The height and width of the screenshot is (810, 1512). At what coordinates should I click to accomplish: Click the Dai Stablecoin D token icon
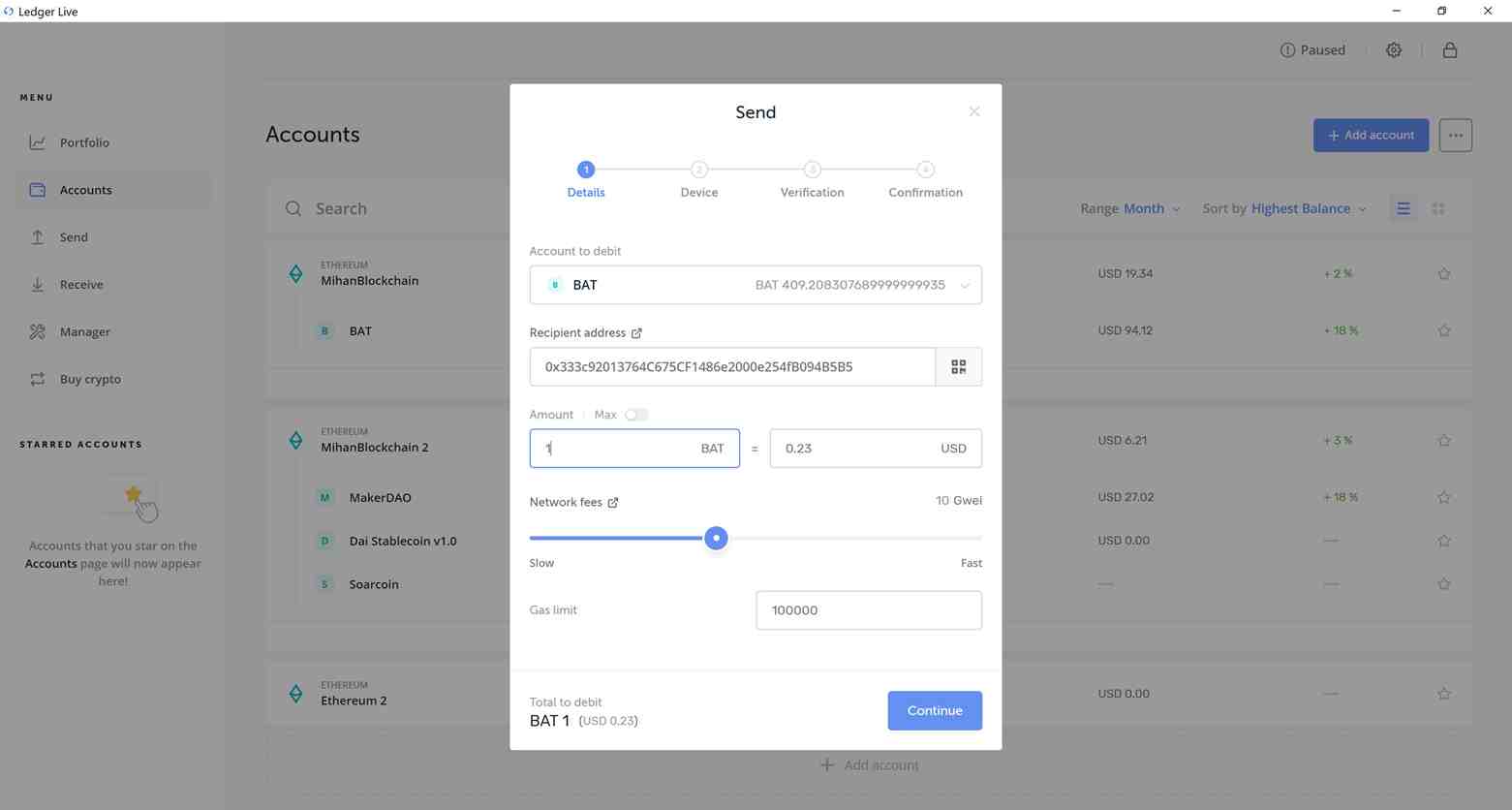click(x=324, y=541)
